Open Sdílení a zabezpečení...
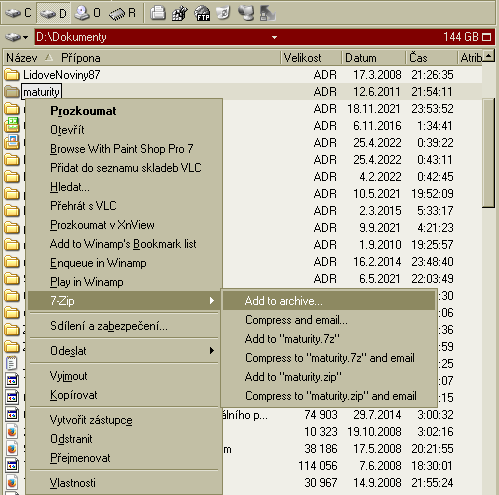The width and height of the screenshot is (499, 495). click(123, 326)
